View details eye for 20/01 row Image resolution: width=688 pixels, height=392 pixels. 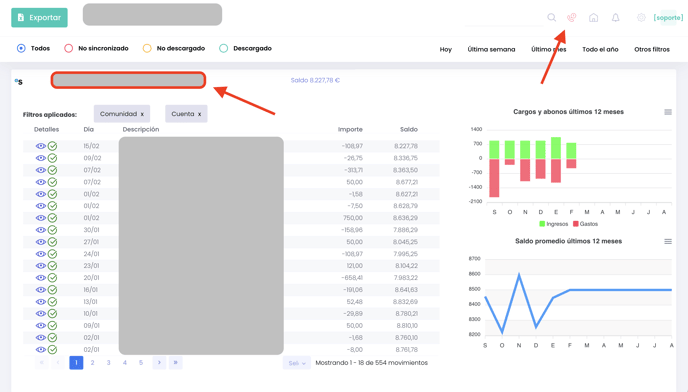click(41, 278)
